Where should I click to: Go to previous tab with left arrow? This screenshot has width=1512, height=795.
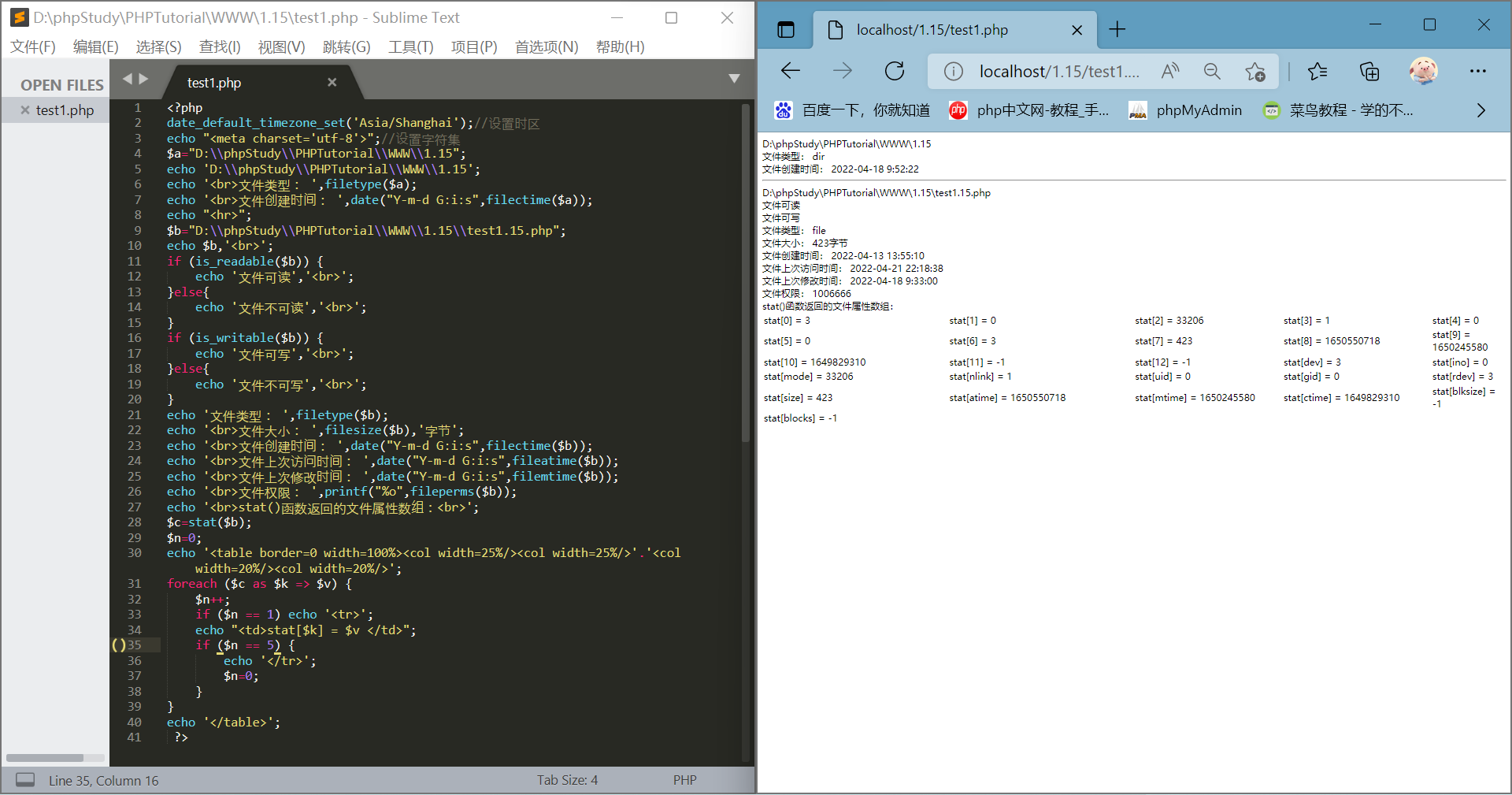128,79
